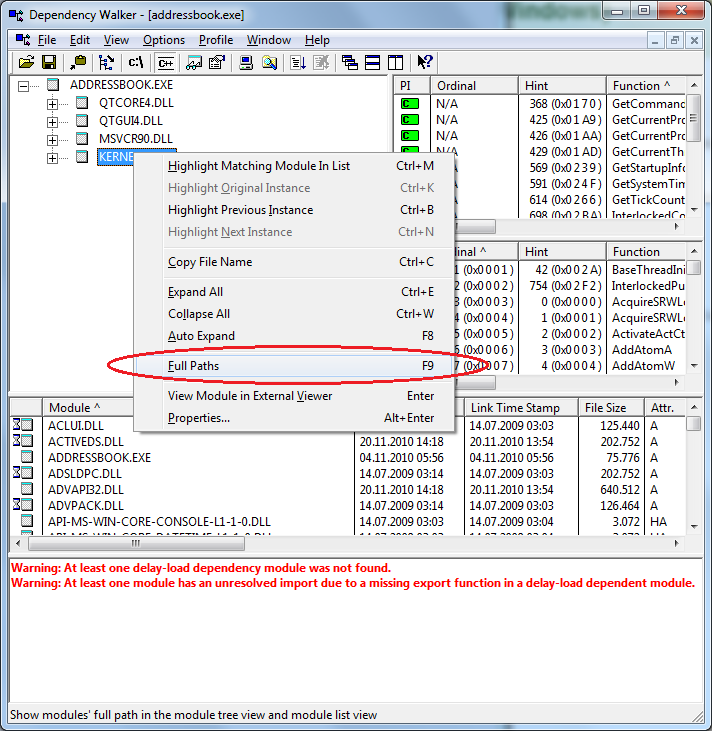712x731 pixels.
Task: Expand the MSVCR90.DLL tree node
Action: pos(53,139)
